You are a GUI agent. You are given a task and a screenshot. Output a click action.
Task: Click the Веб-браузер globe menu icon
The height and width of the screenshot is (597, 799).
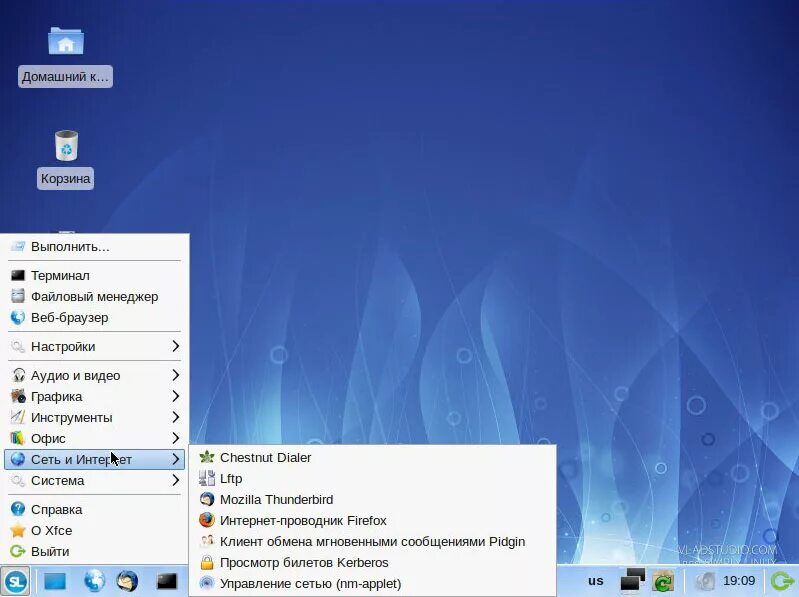tap(18, 317)
